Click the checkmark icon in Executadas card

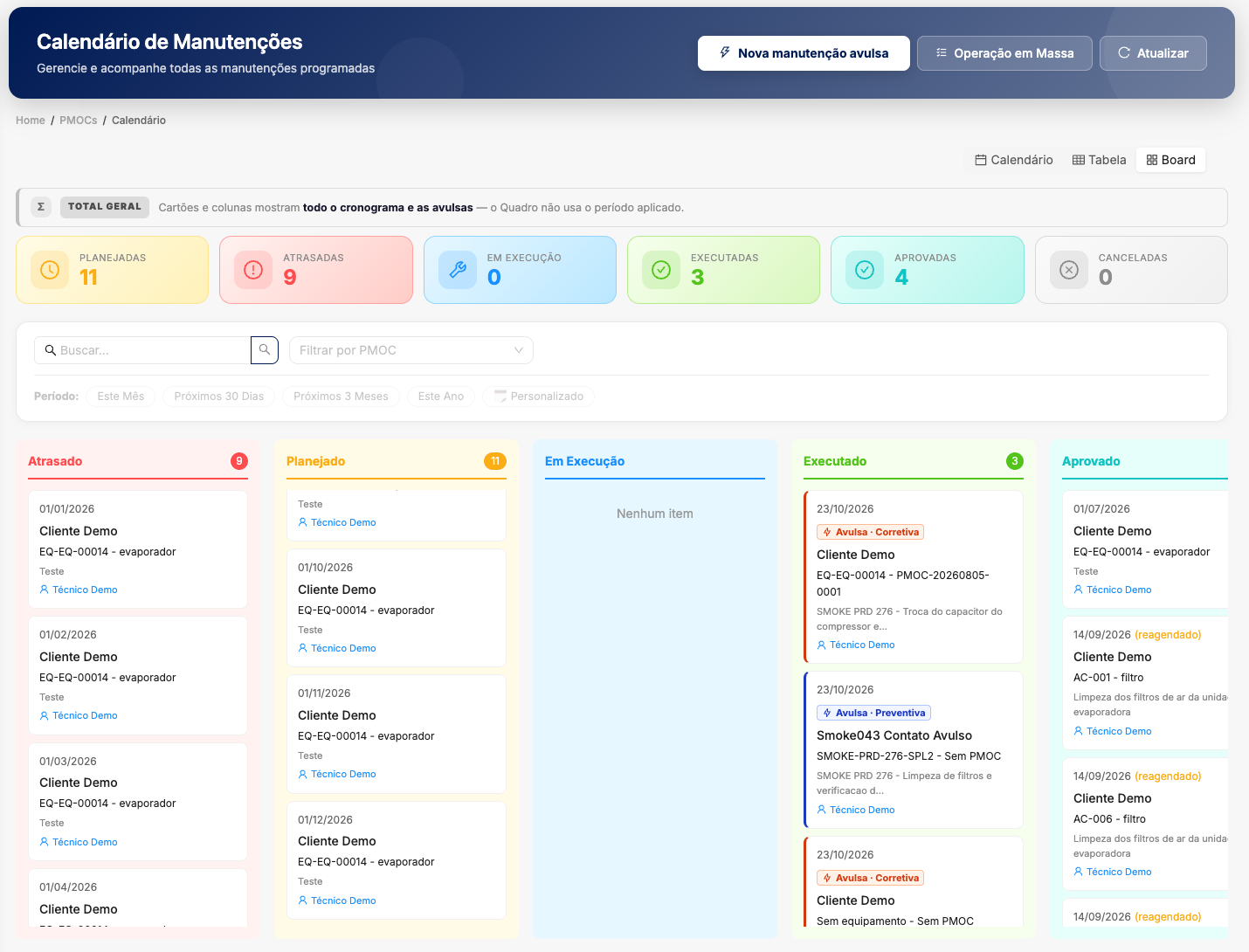[661, 270]
